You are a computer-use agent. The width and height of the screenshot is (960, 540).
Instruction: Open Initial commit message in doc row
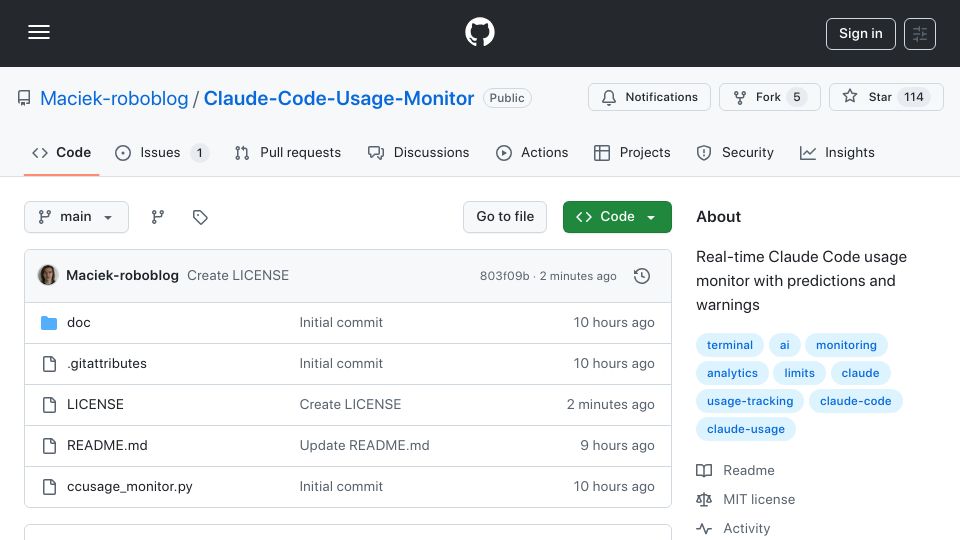(341, 323)
